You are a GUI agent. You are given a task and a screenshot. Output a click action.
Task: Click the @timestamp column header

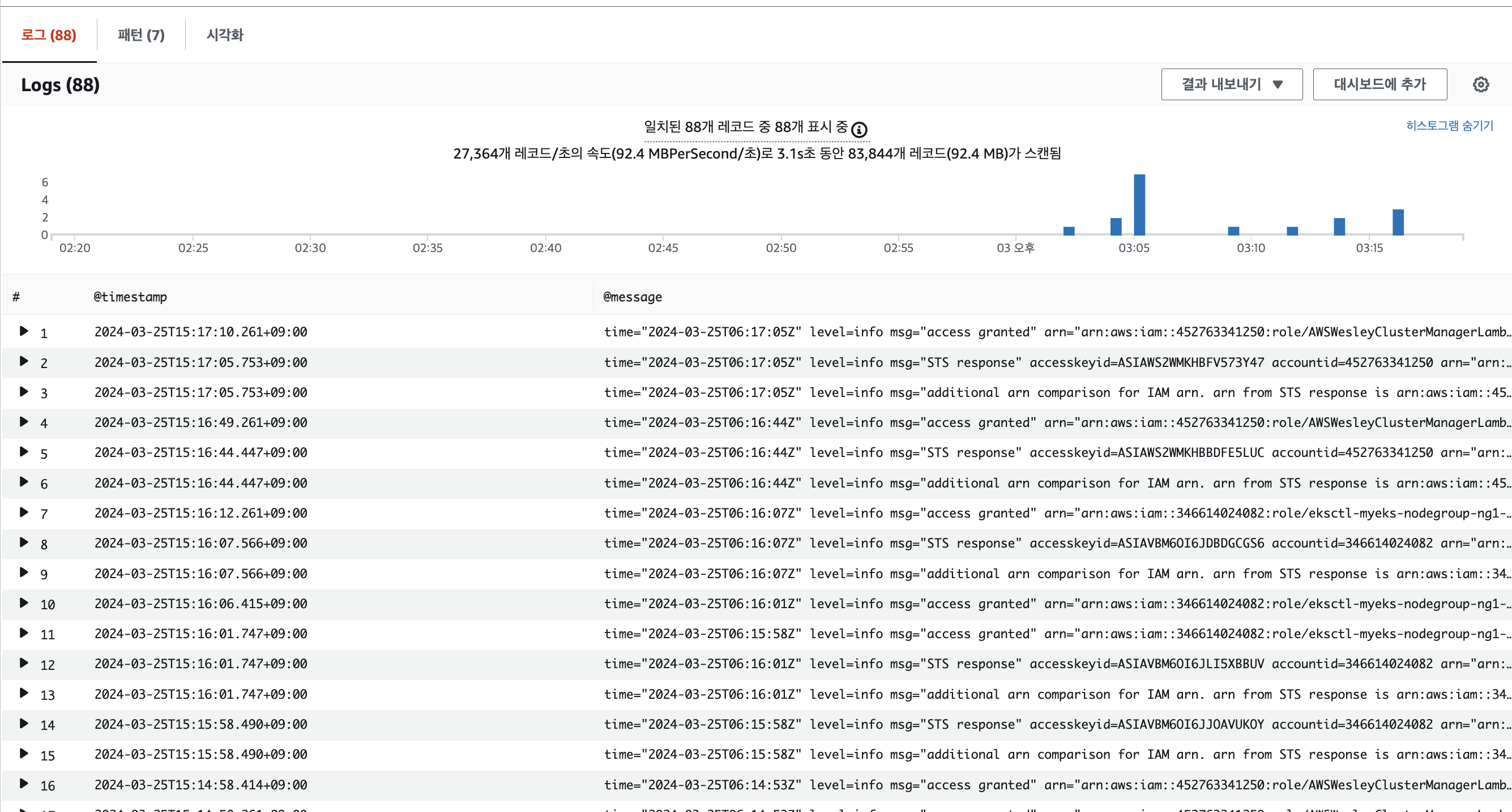click(130, 297)
